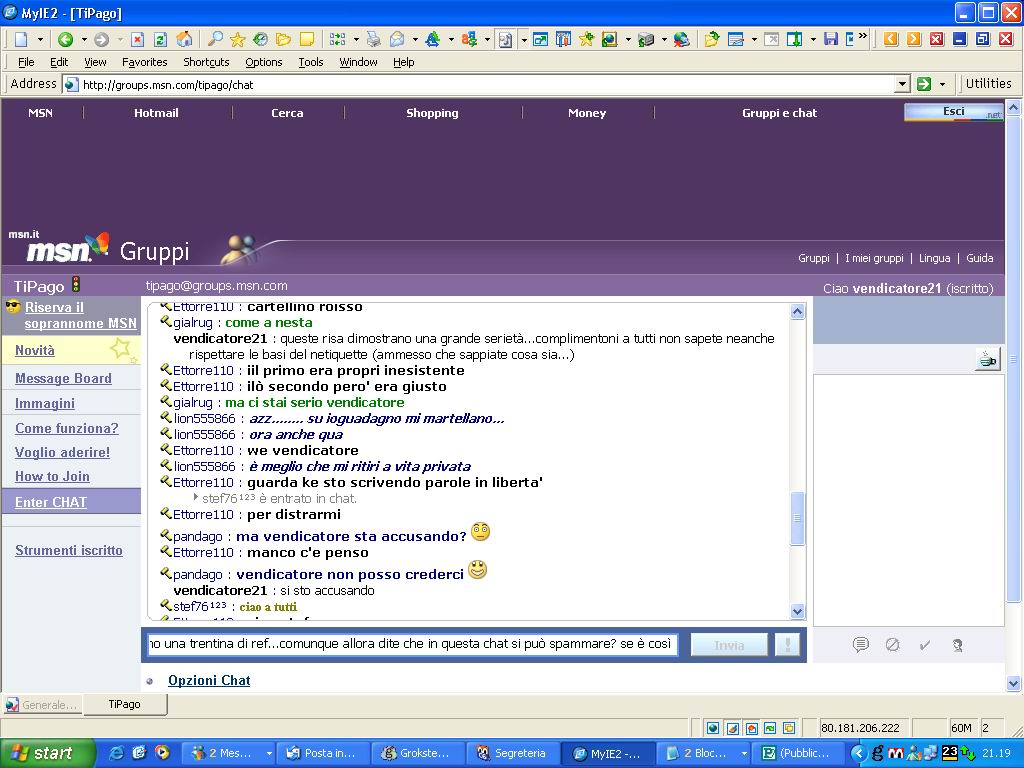
Task: Click the yellow sticky note toolbar icon
Action: (x=306, y=40)
